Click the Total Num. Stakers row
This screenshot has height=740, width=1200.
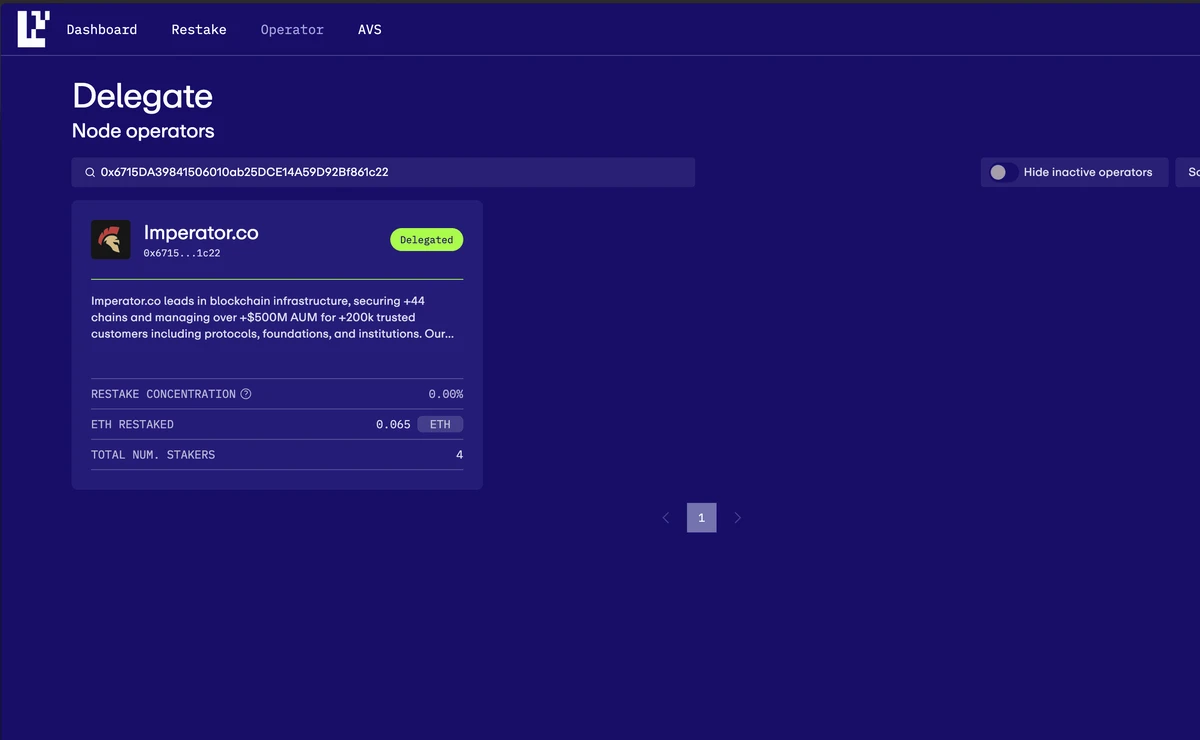277,455
